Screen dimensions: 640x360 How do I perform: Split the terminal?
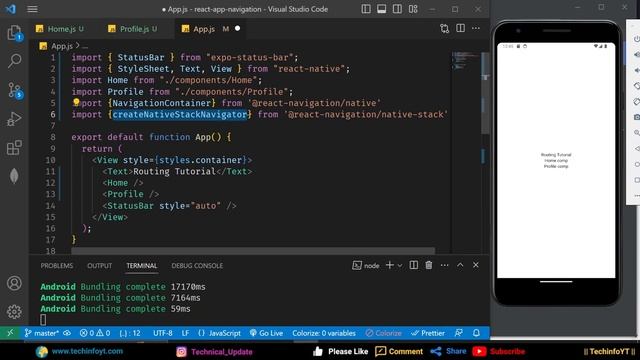tap(413, 265)
